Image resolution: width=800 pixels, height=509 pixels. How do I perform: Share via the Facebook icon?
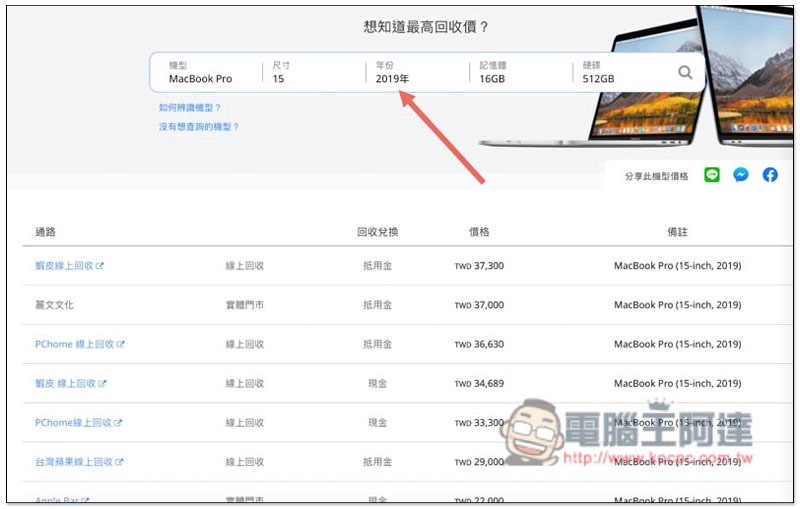(770, 175)
